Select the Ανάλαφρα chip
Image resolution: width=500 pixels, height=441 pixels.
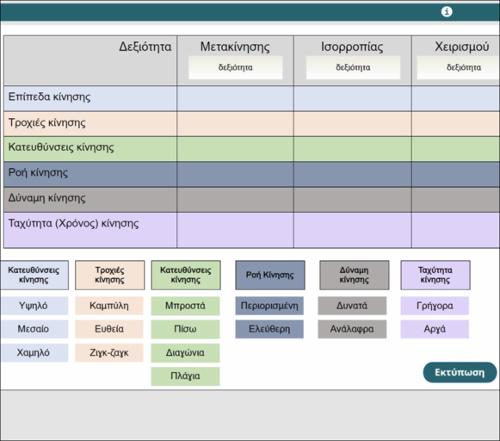[352, 329]
